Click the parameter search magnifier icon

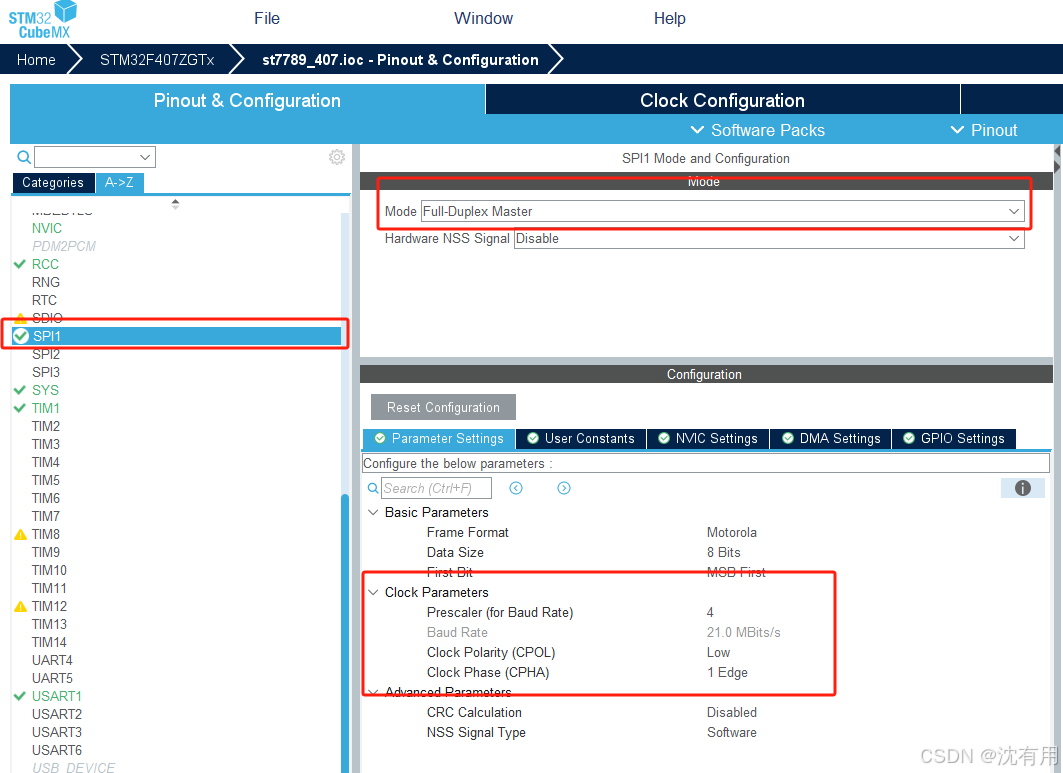pyautogui.click(x=373, y=488)
